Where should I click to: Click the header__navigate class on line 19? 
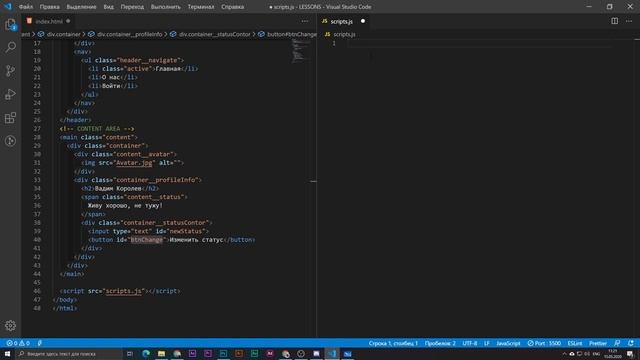pos(149,60)
